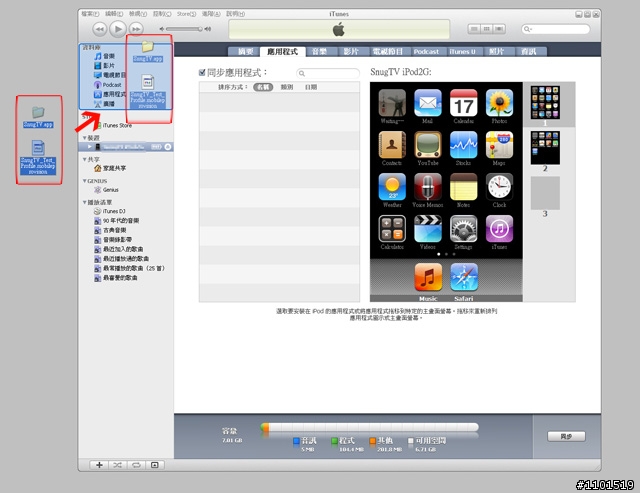Sort apps by 日期 date
Viewport: 640px width, 493px height.
pos(311,87)
